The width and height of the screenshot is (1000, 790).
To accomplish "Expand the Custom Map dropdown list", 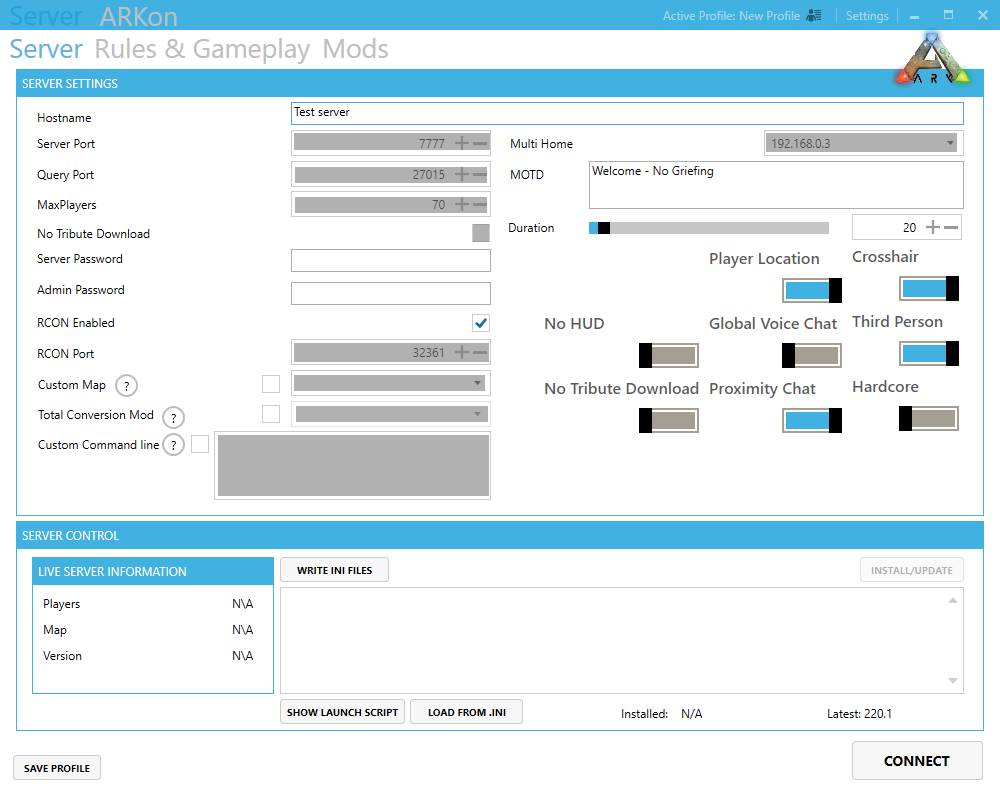I will coord(389,383).
